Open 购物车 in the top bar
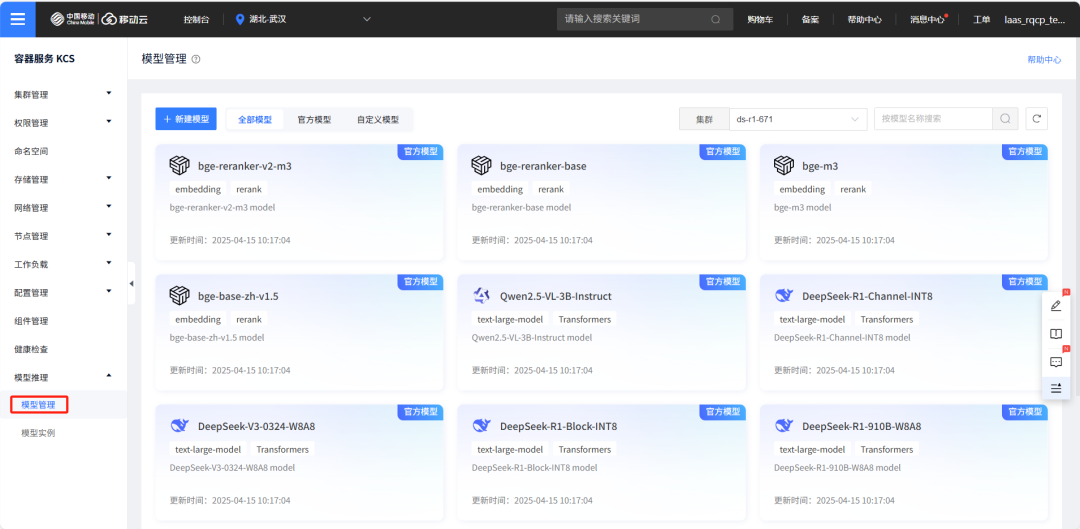The image size is (1080, 529). [x=760, y=19]
